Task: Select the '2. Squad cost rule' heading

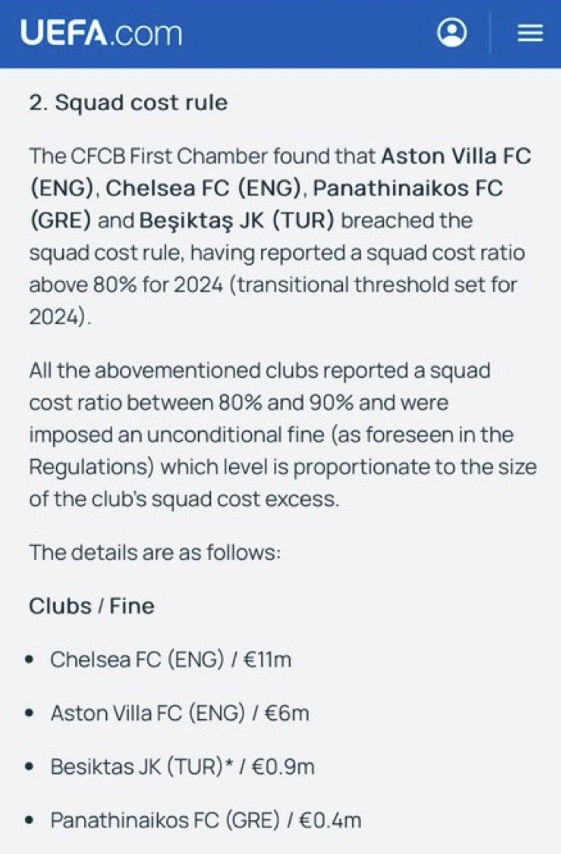Action: pyautogui.click(x=128, y=102)
